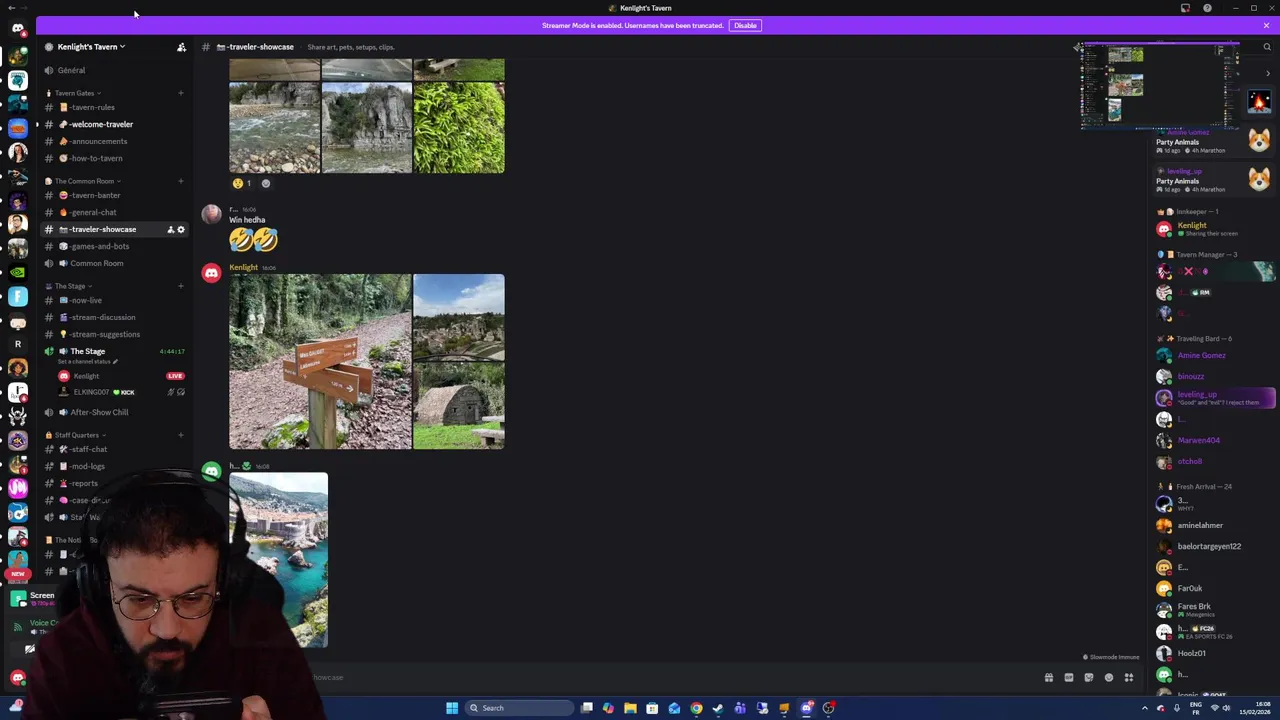This screenshot has height=720, width=1280.
Task: Open leveling_up Party Animals activity card
Action: [x=1213, y=180]
